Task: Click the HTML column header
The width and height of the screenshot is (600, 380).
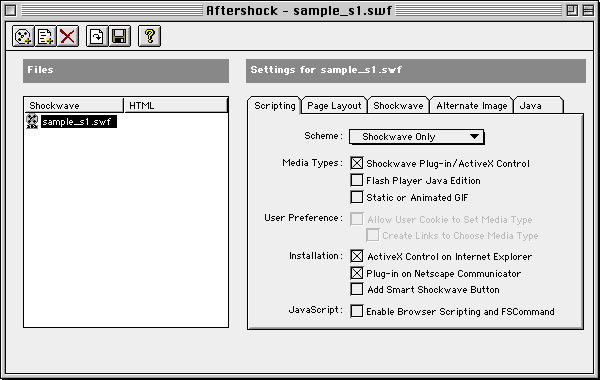Action: point(176,105)
